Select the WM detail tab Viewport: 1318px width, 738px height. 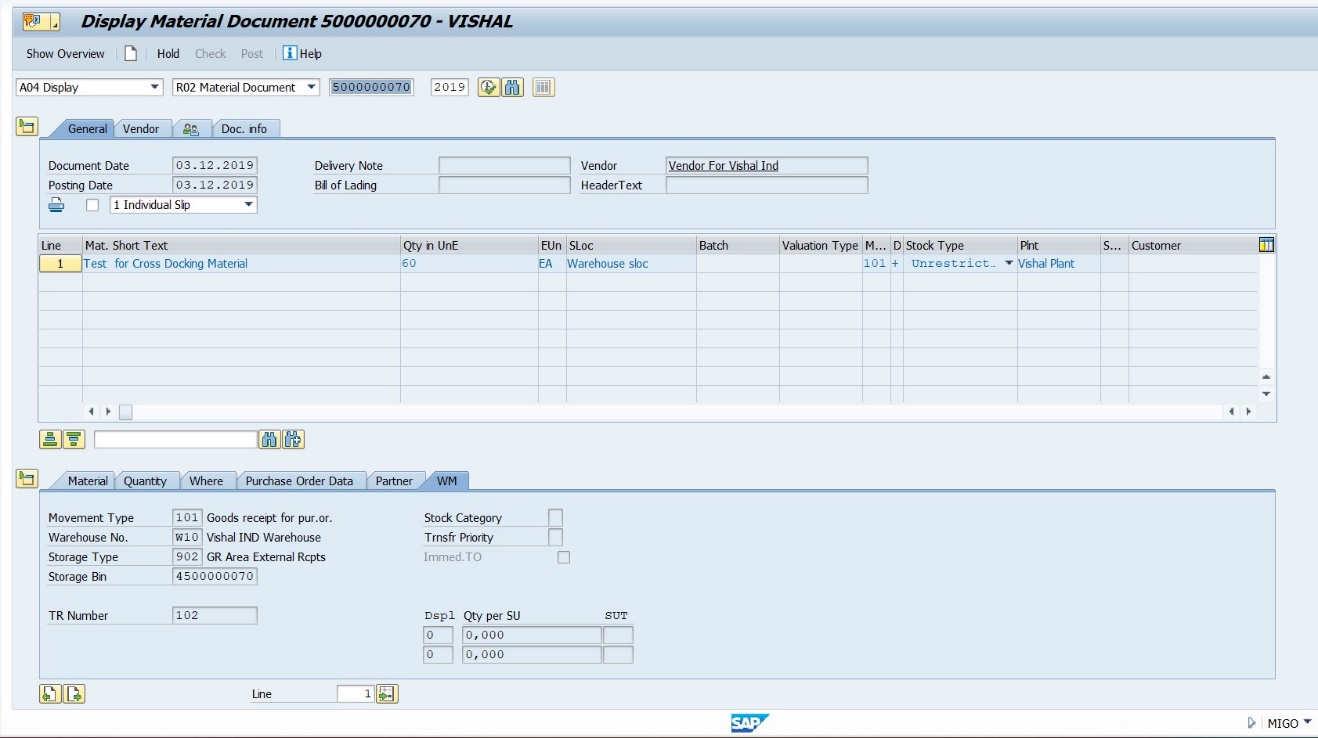447,481
